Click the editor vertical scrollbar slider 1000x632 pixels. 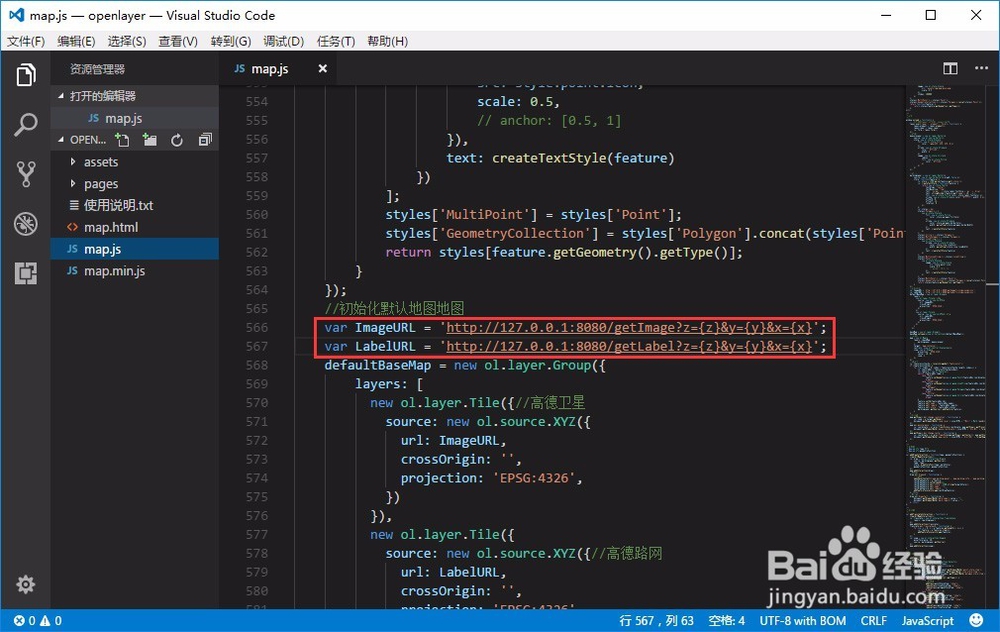click(992, 283)
